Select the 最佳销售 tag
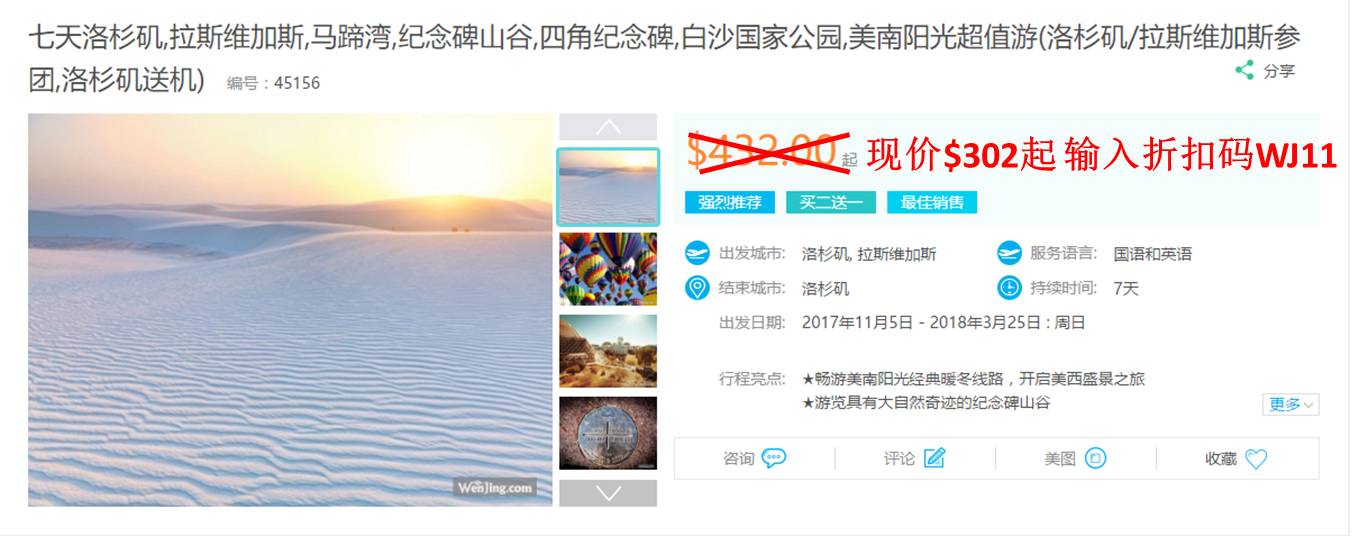Screen dimensions: 1361x536 click(x=932, y=202)
